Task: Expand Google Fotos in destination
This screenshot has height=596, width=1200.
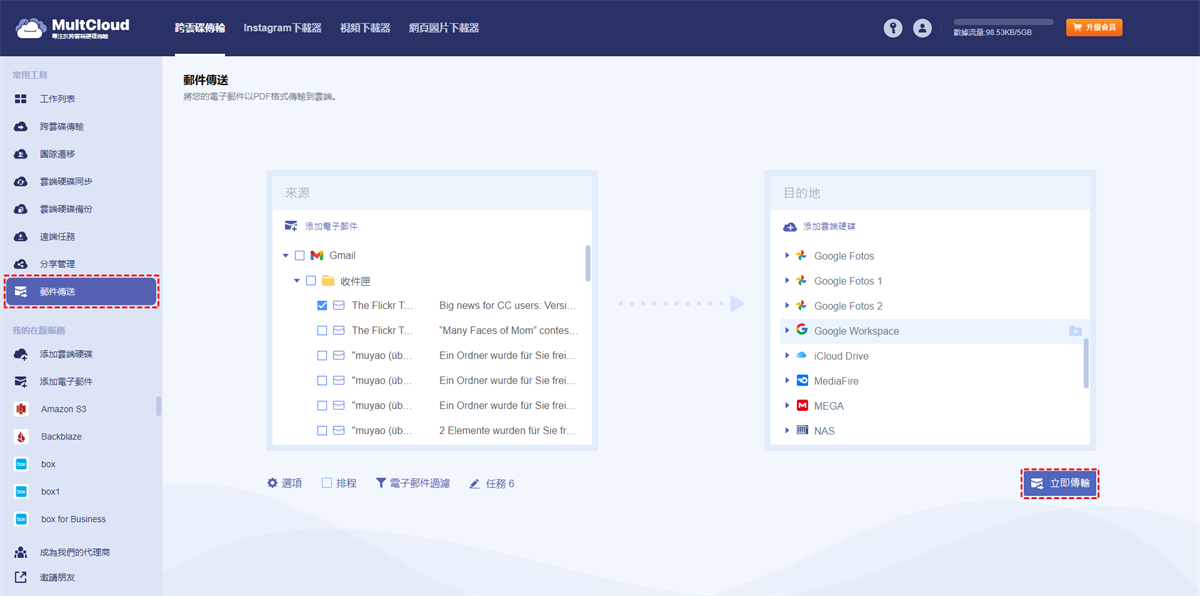Action: pos(788,256)
